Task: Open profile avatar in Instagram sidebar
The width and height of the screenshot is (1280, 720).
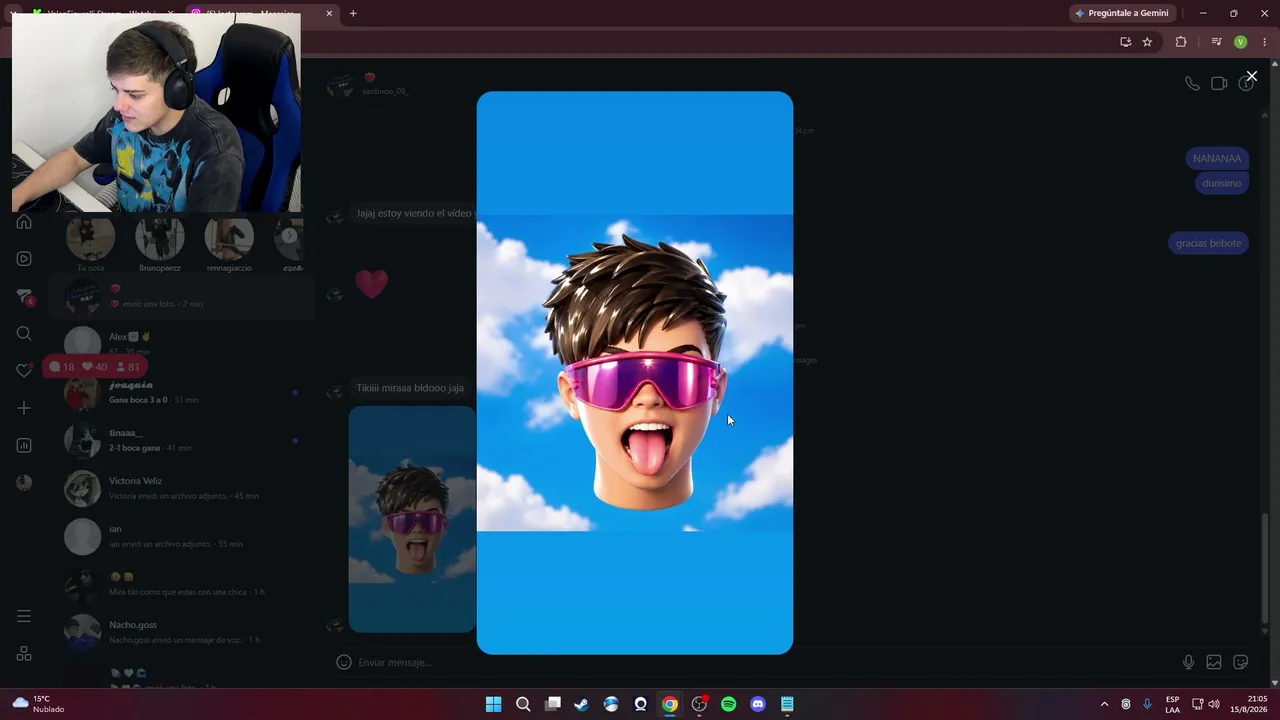Action: 24,483
